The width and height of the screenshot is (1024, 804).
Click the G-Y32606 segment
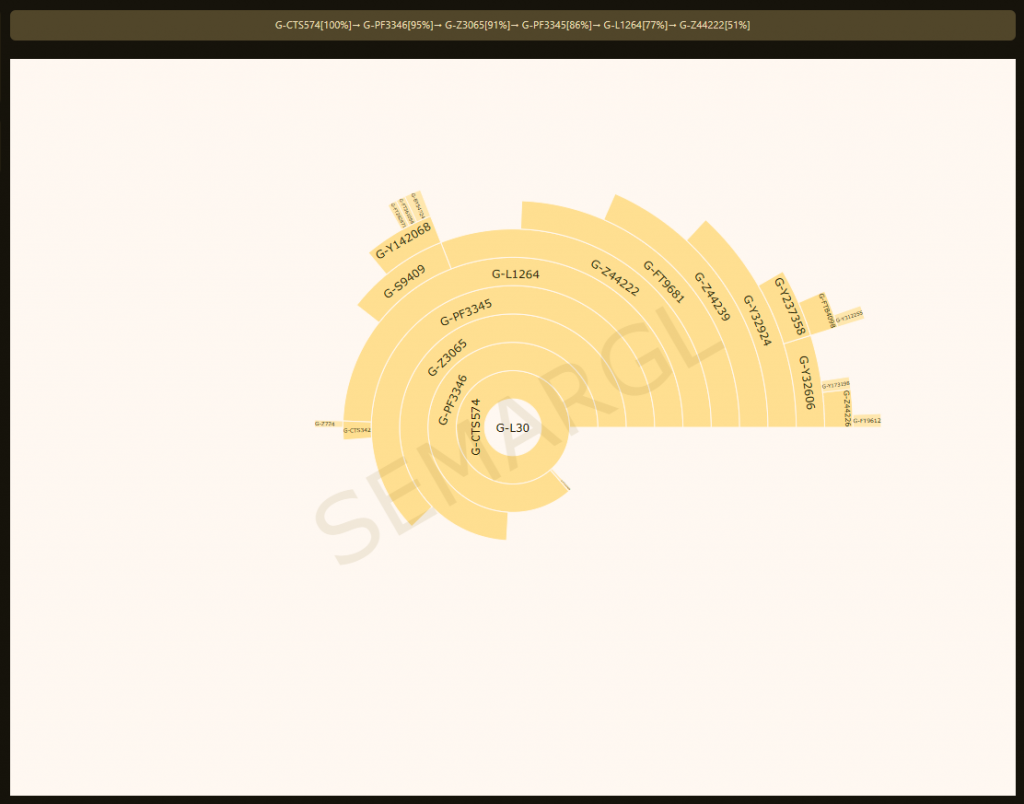[807, 382]
